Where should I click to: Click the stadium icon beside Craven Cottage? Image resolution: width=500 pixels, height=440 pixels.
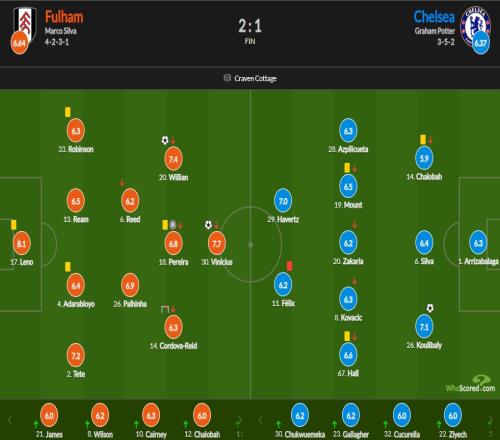tap(227, 78)
